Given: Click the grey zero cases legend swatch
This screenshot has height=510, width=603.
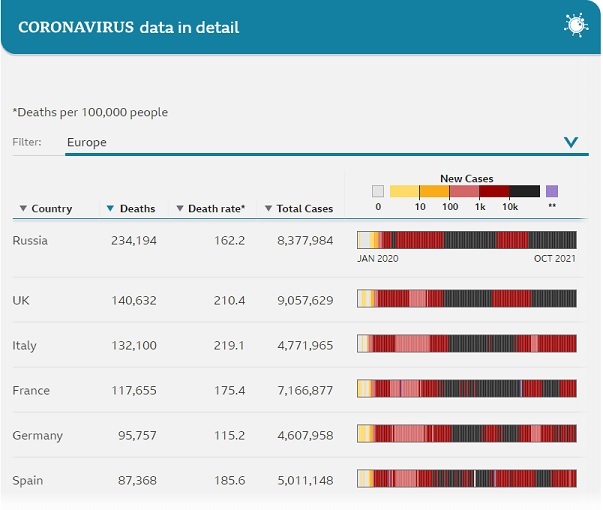Looking at the screenshot, I should pyautogui.click(x=377, y=191).
